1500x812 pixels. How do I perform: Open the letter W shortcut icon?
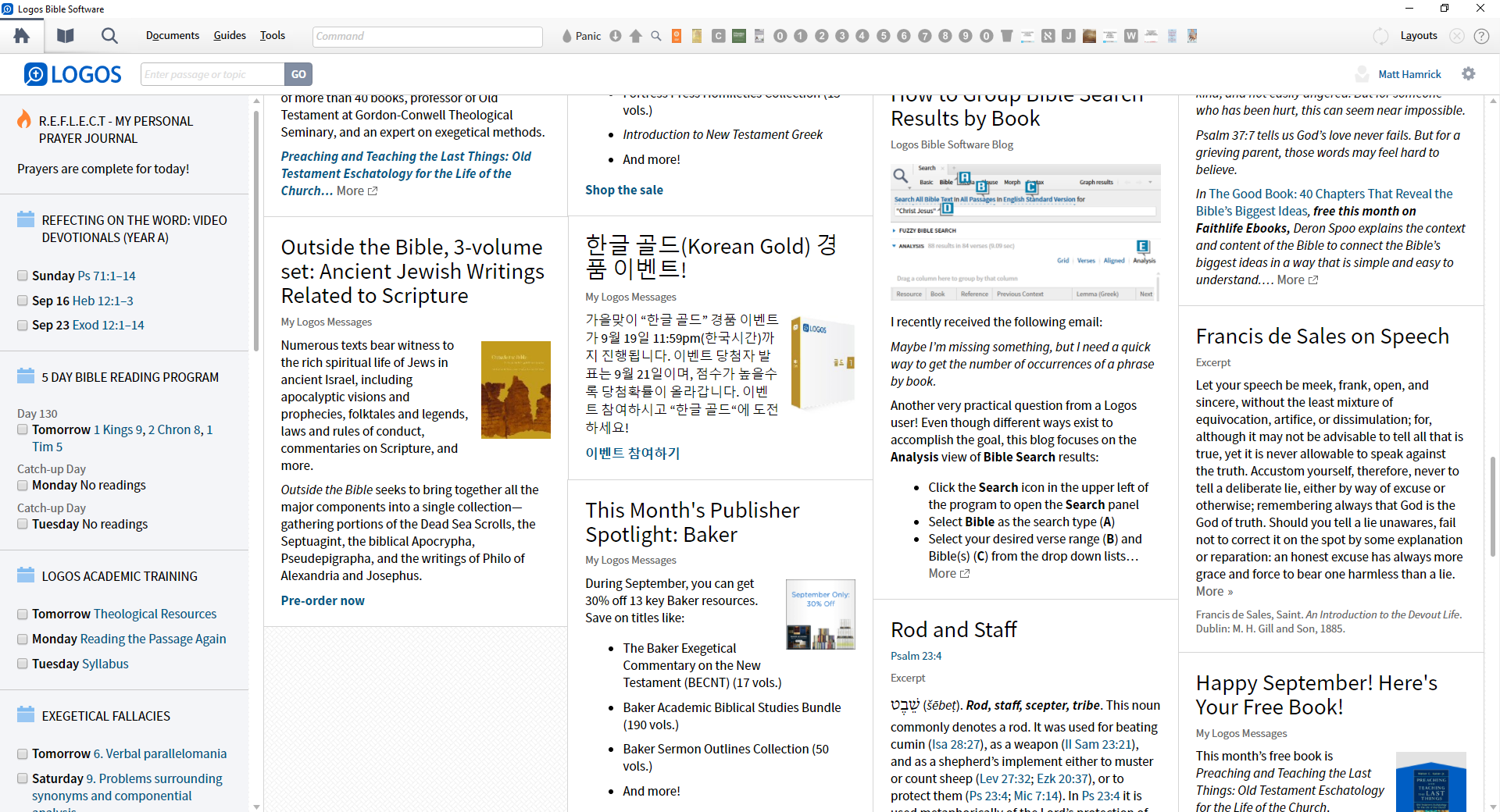click(1130, 36)
